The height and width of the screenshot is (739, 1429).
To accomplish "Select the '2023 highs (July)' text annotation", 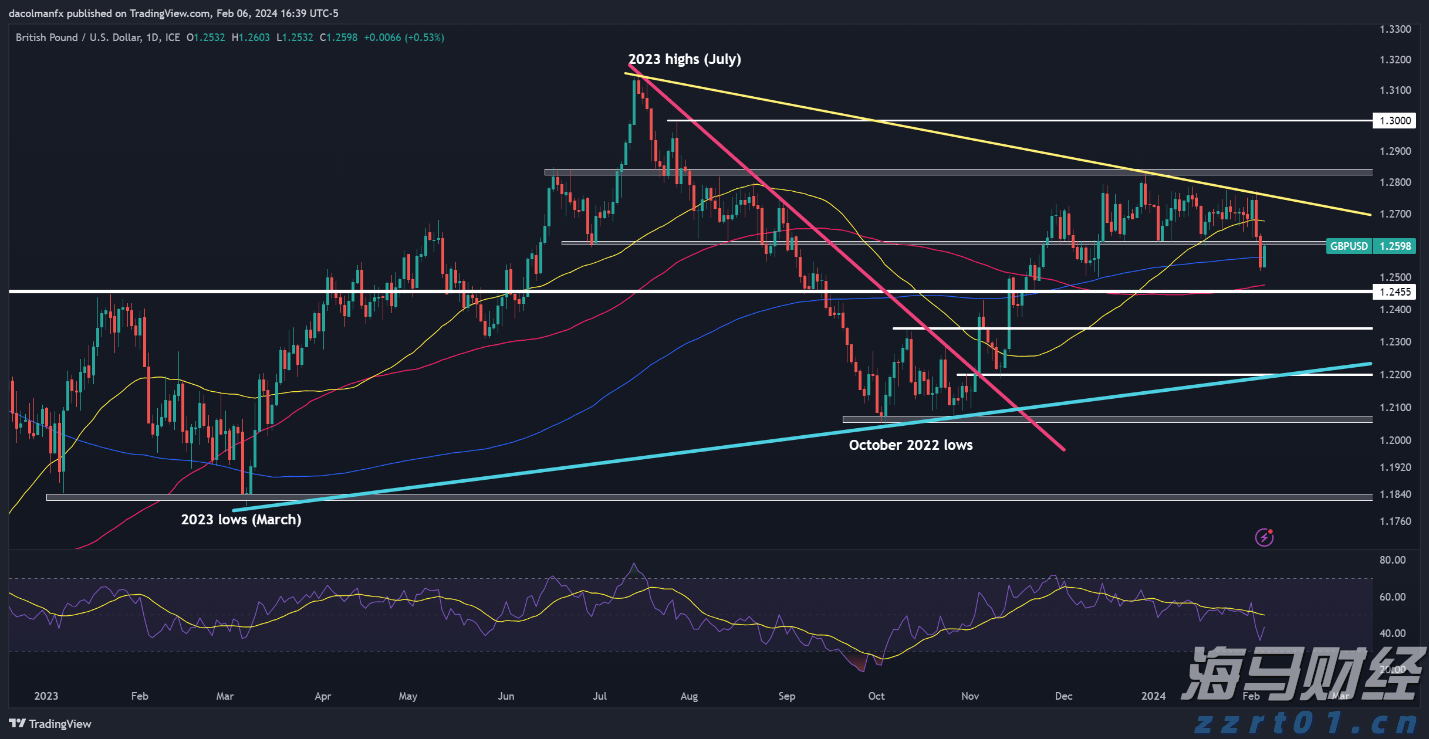I will click(684, 59).
